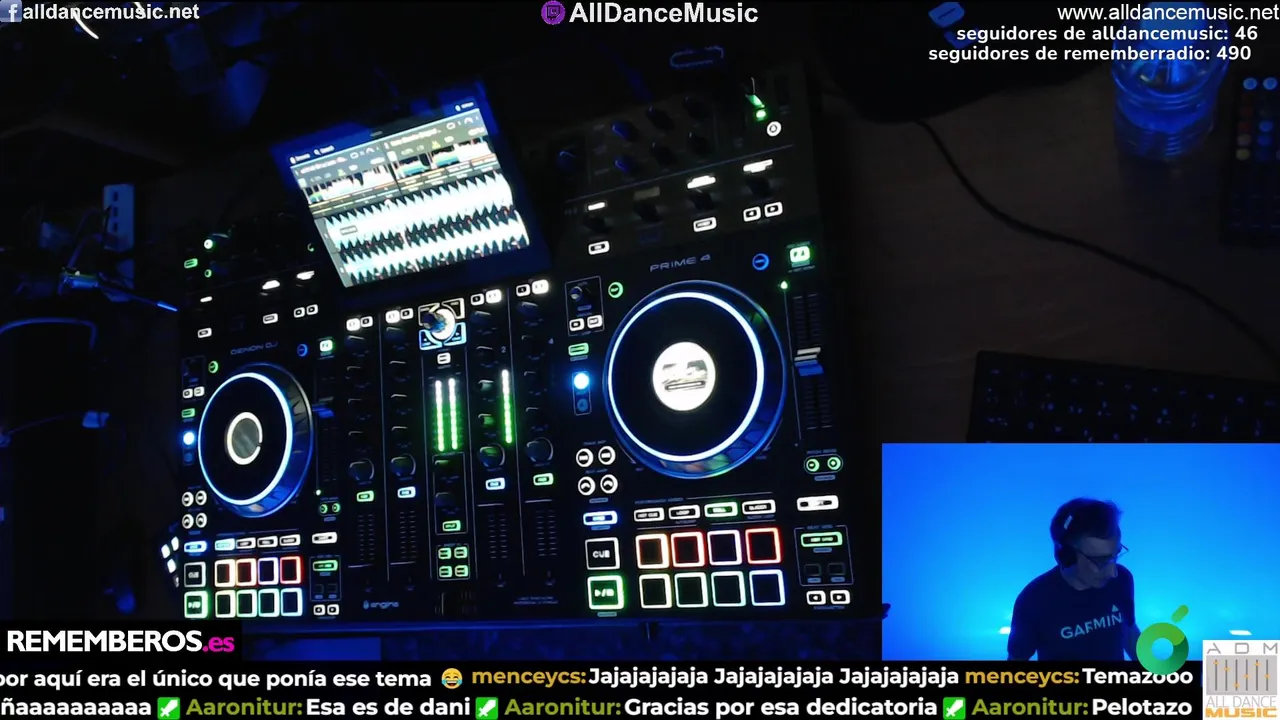
Task: Click the left jog wheel center
Action: (245, 439)
